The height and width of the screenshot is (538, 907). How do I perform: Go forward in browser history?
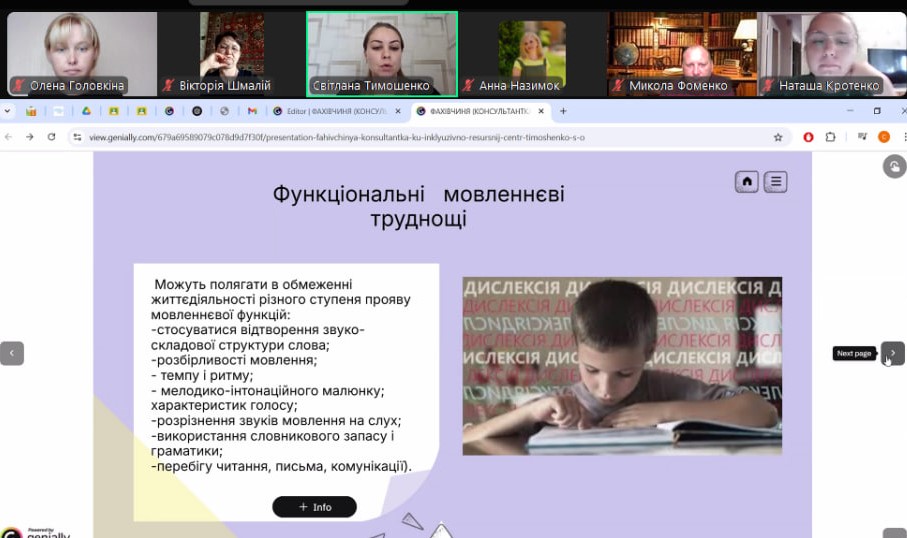click(x=30, y=137)
